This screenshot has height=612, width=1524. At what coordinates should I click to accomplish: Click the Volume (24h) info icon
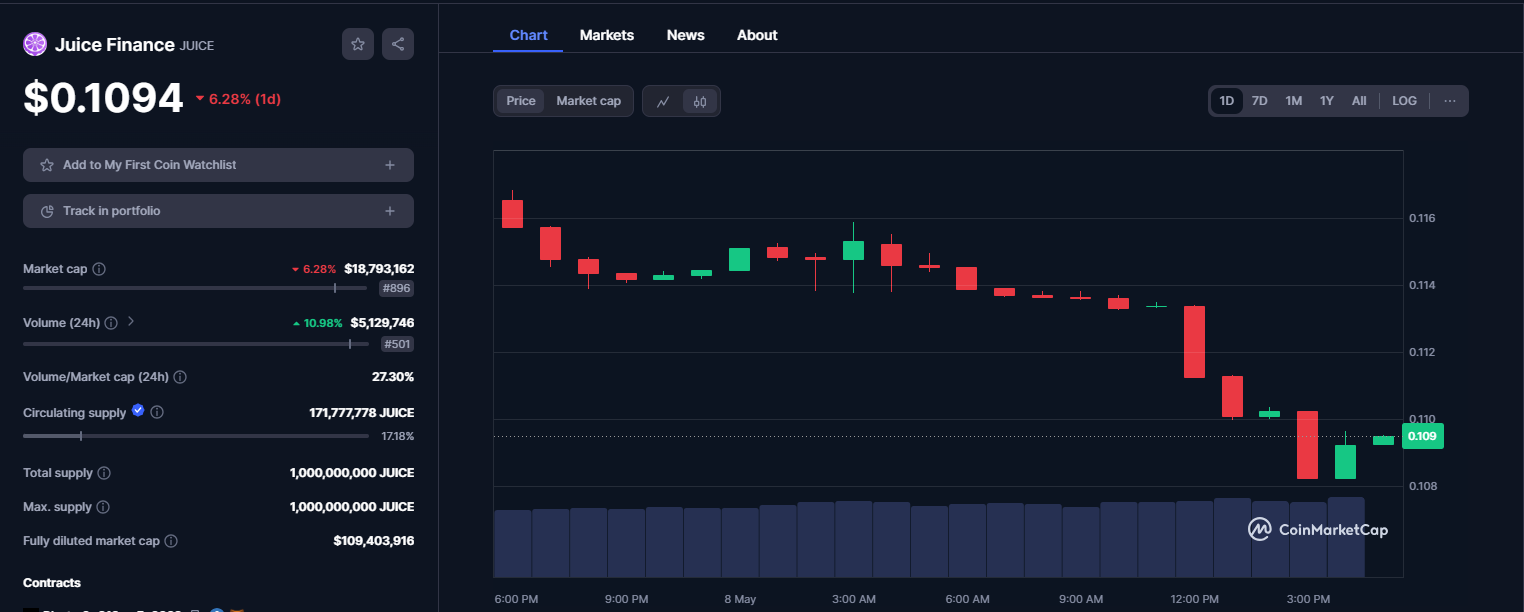(110, 322)
